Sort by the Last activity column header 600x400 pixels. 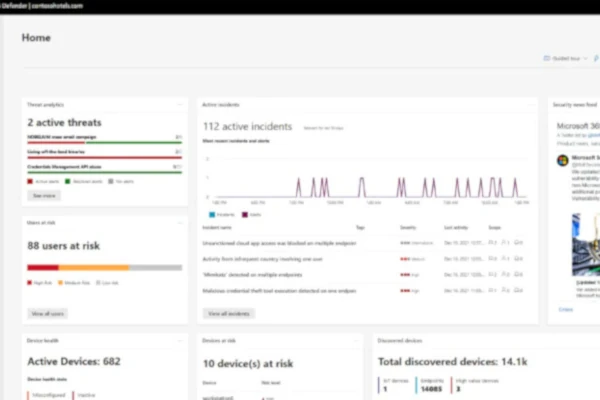tap(456, 227)
